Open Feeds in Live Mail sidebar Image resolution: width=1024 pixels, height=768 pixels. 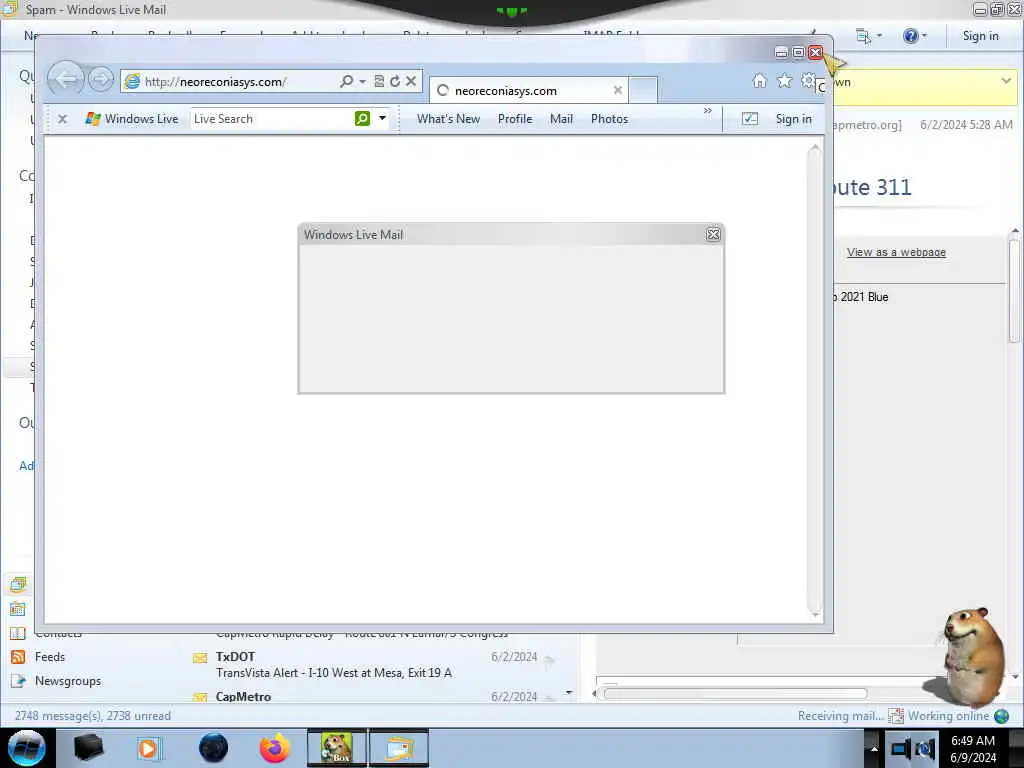(50, 657)
